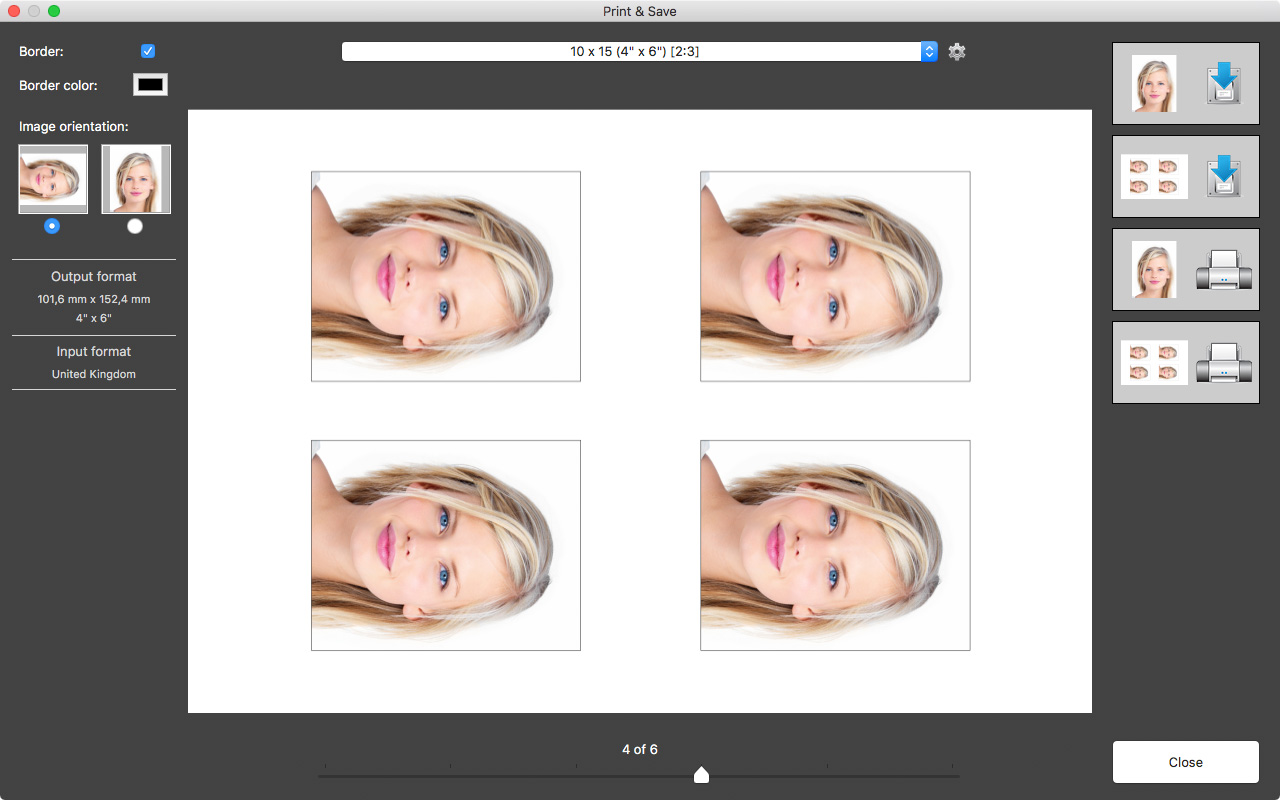Click the Output format label
The width and height of the screenshot is (1280, 800).
point(94,276)
